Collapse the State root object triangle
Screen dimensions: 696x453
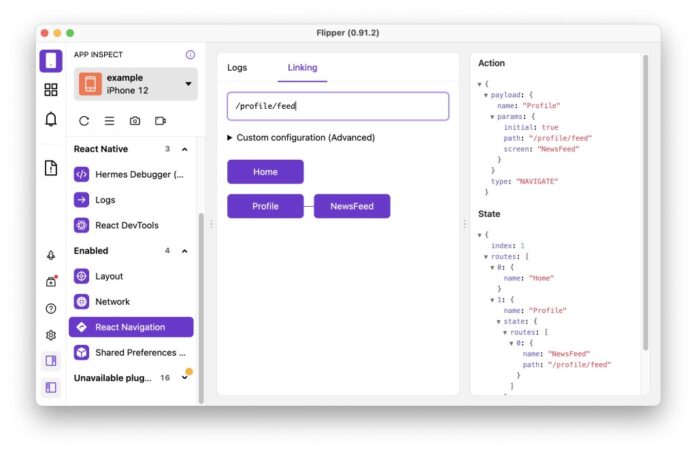(x=479, y=235)
